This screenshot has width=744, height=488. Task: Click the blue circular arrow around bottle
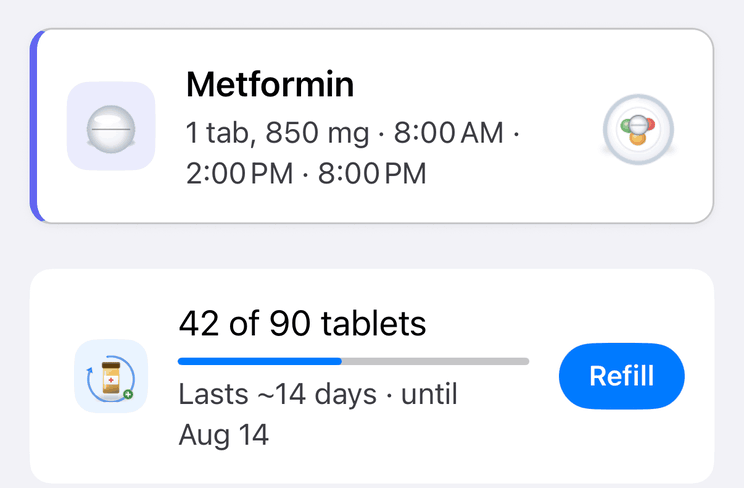(x=111, y=378)
